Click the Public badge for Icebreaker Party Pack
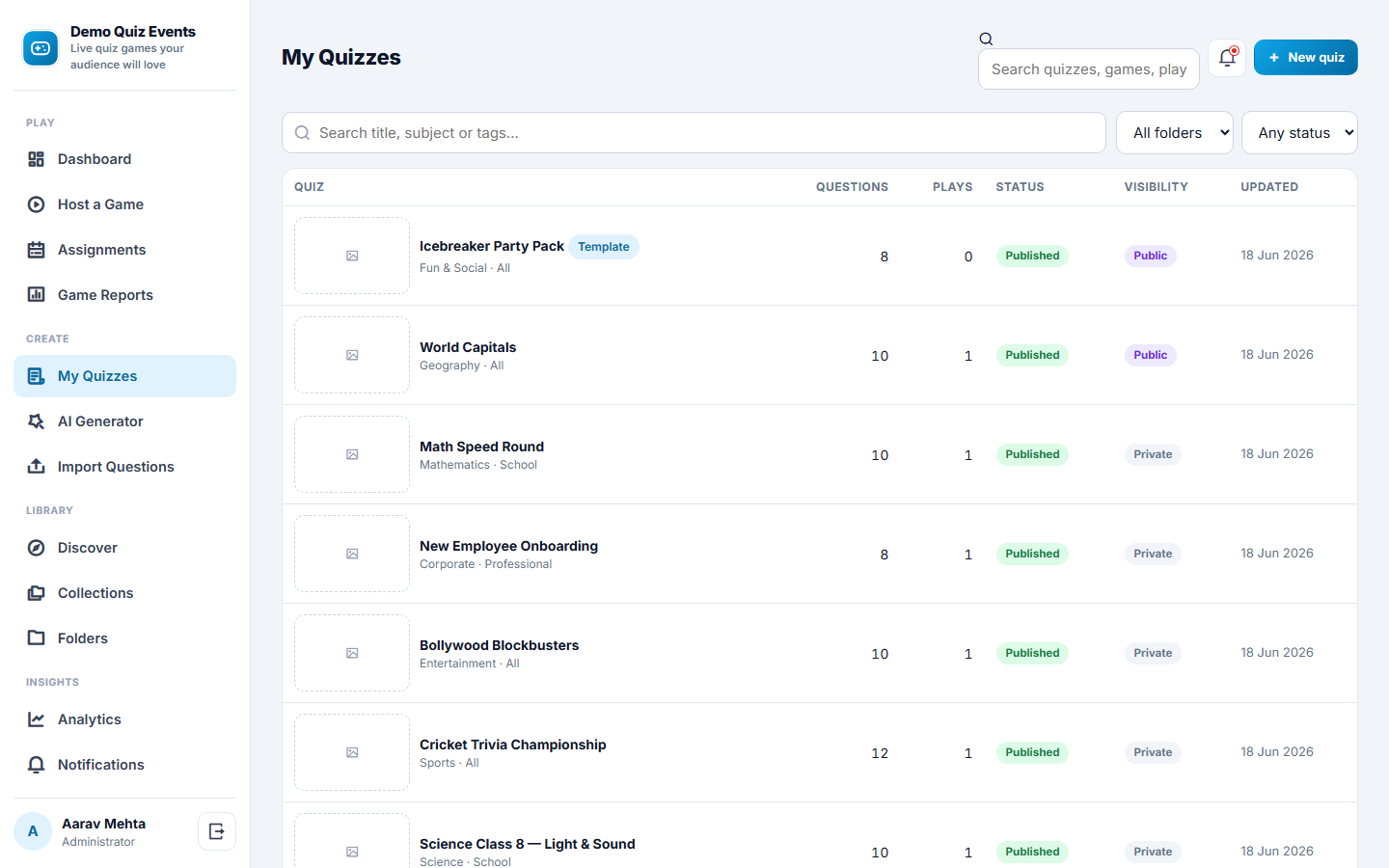 [x=1150, y=256]
